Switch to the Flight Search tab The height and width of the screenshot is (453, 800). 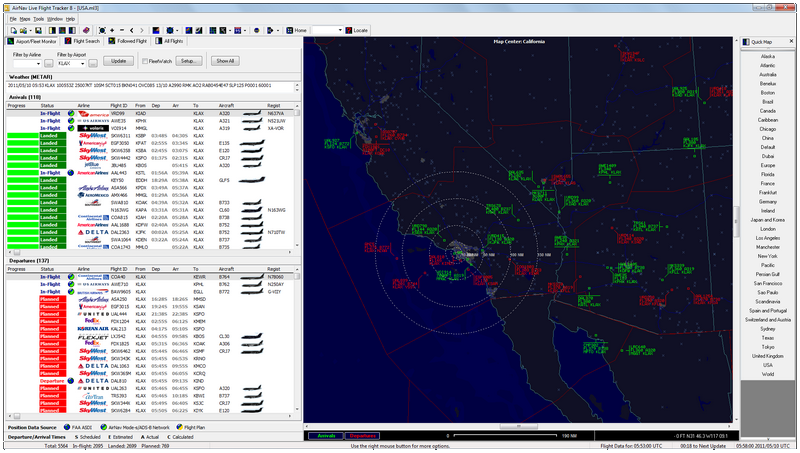pos(80,42)
